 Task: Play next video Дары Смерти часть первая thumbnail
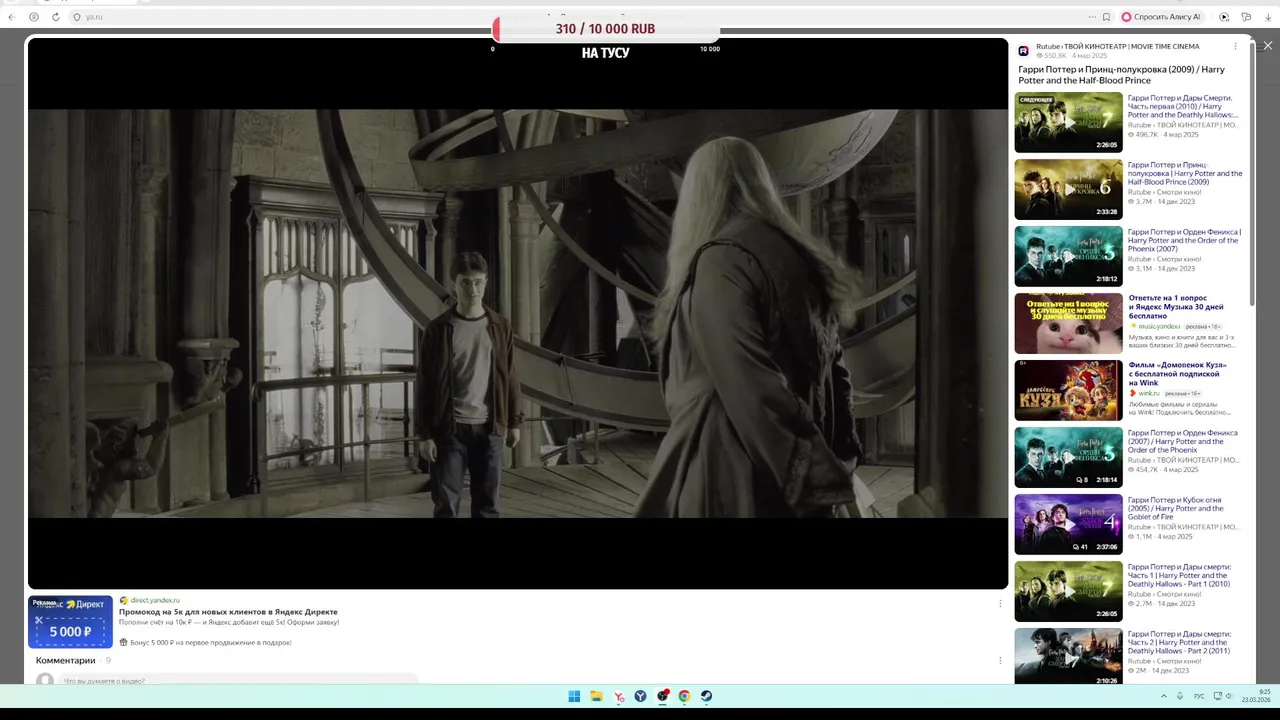1068,122
